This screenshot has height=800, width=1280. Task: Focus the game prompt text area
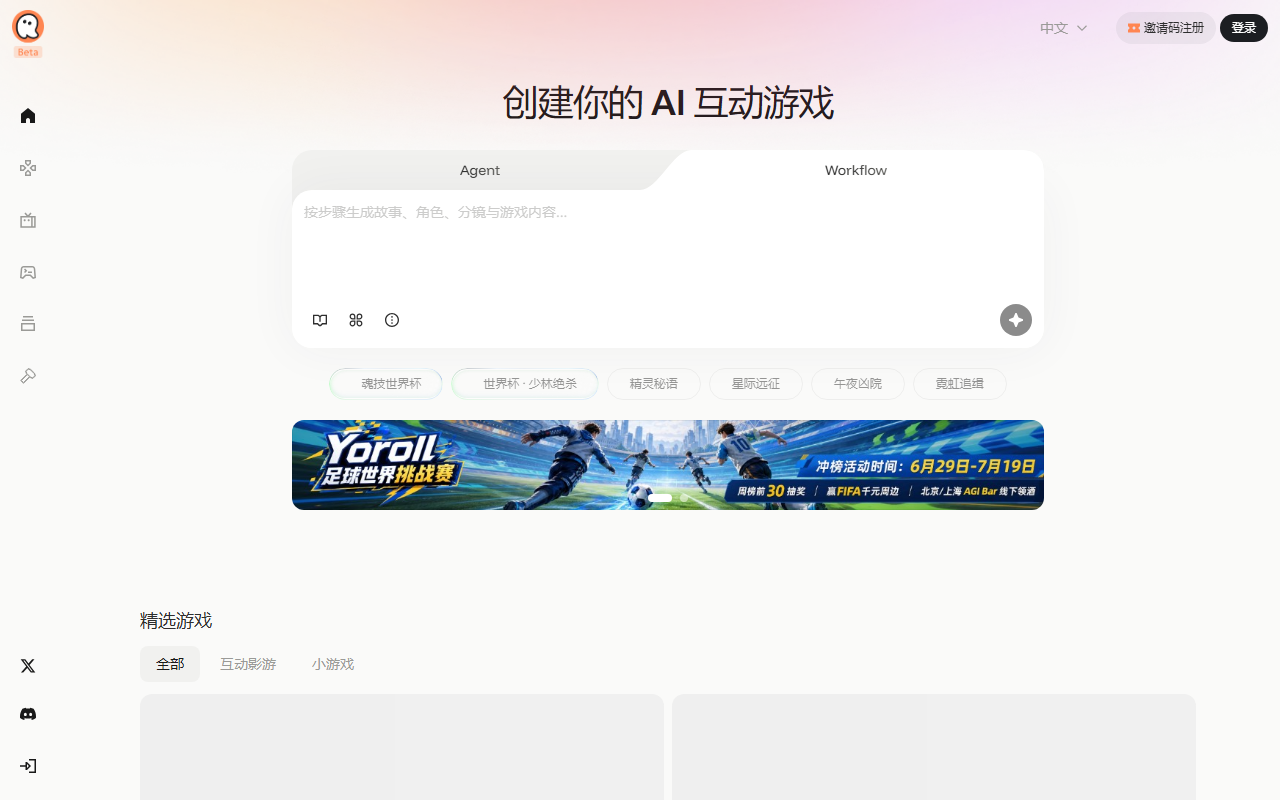[x=668, y=246]
